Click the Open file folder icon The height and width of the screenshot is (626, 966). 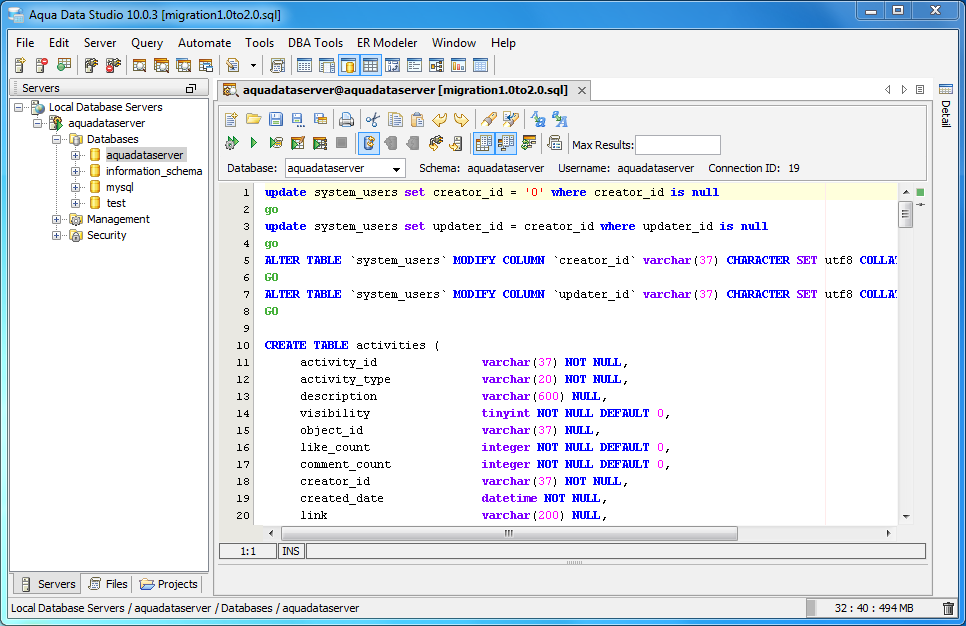click(x=254, y=119)
